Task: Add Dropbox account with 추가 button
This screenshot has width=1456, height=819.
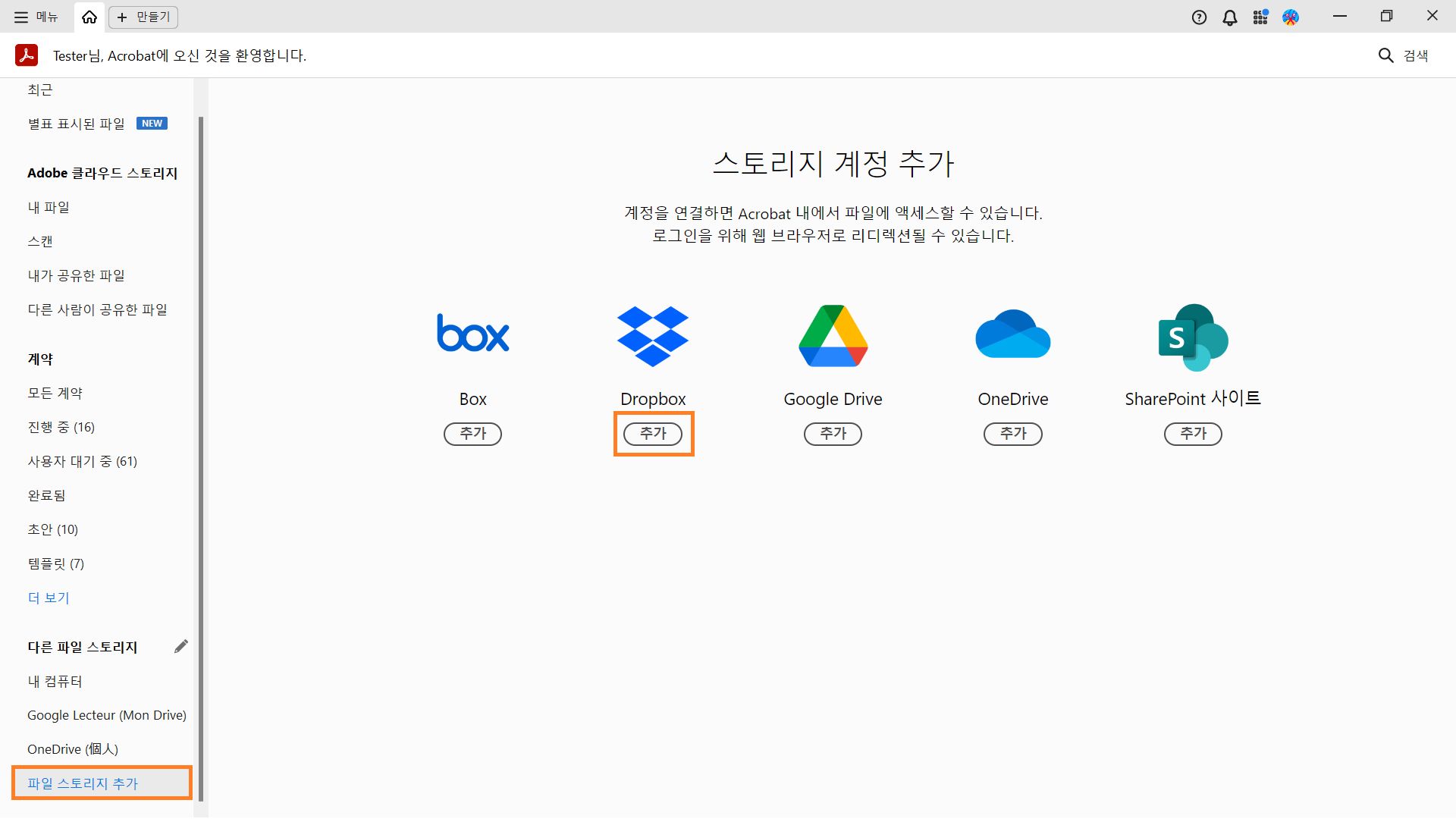Action: click(653, 434)
